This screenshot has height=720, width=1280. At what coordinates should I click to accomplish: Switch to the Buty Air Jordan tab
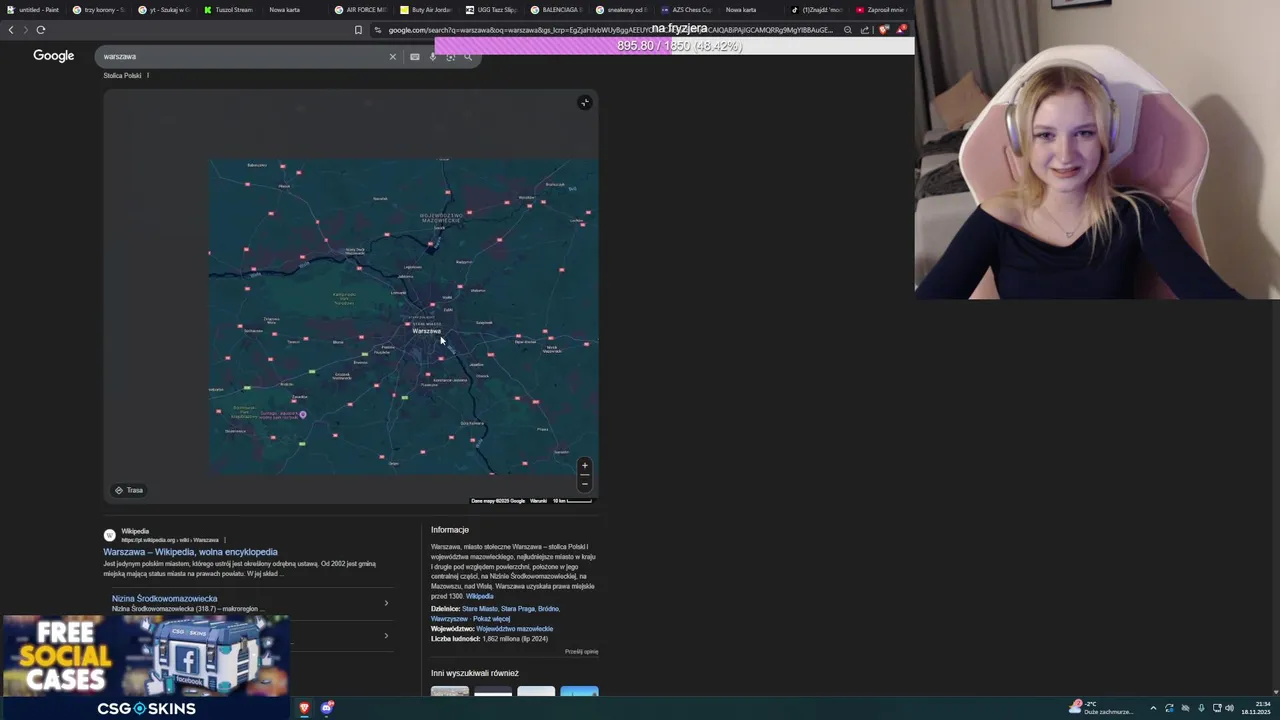click(x=426, y=10)
